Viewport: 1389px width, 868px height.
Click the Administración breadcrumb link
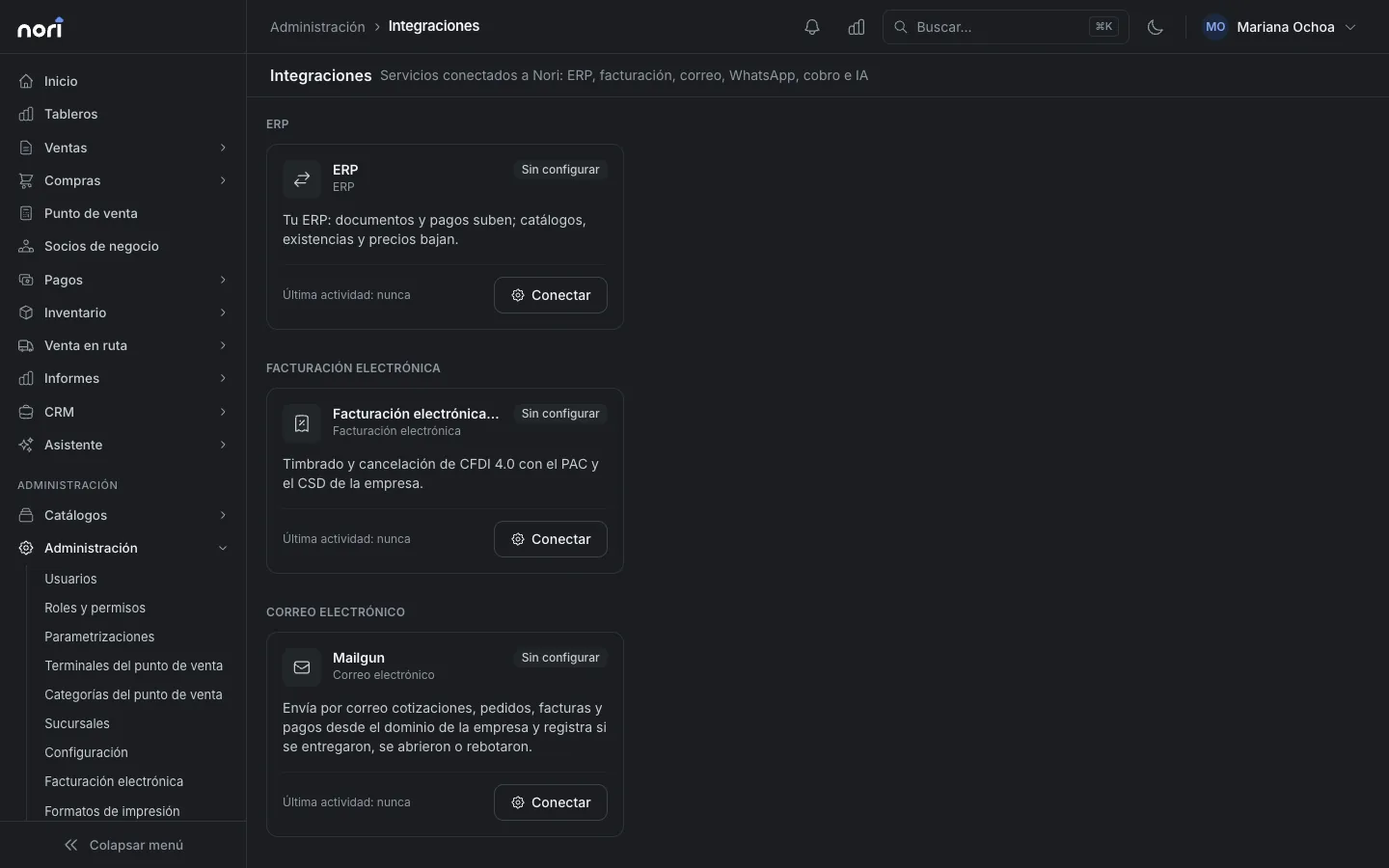click(317, 27)
